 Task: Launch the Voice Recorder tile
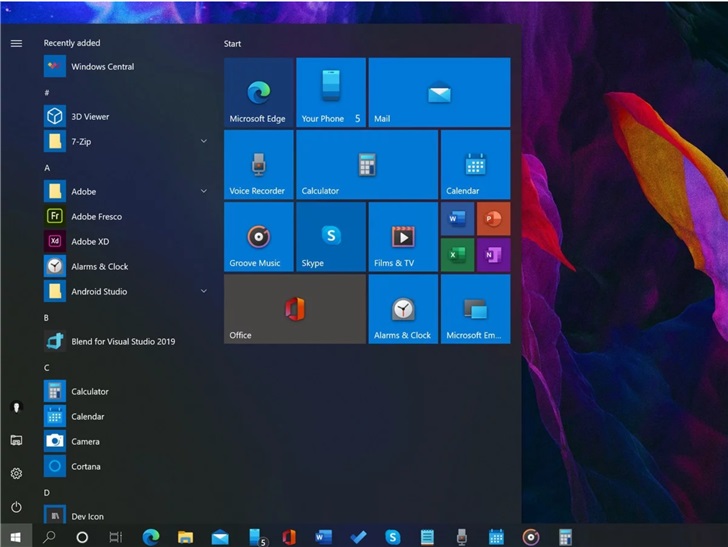pos(258,165)
